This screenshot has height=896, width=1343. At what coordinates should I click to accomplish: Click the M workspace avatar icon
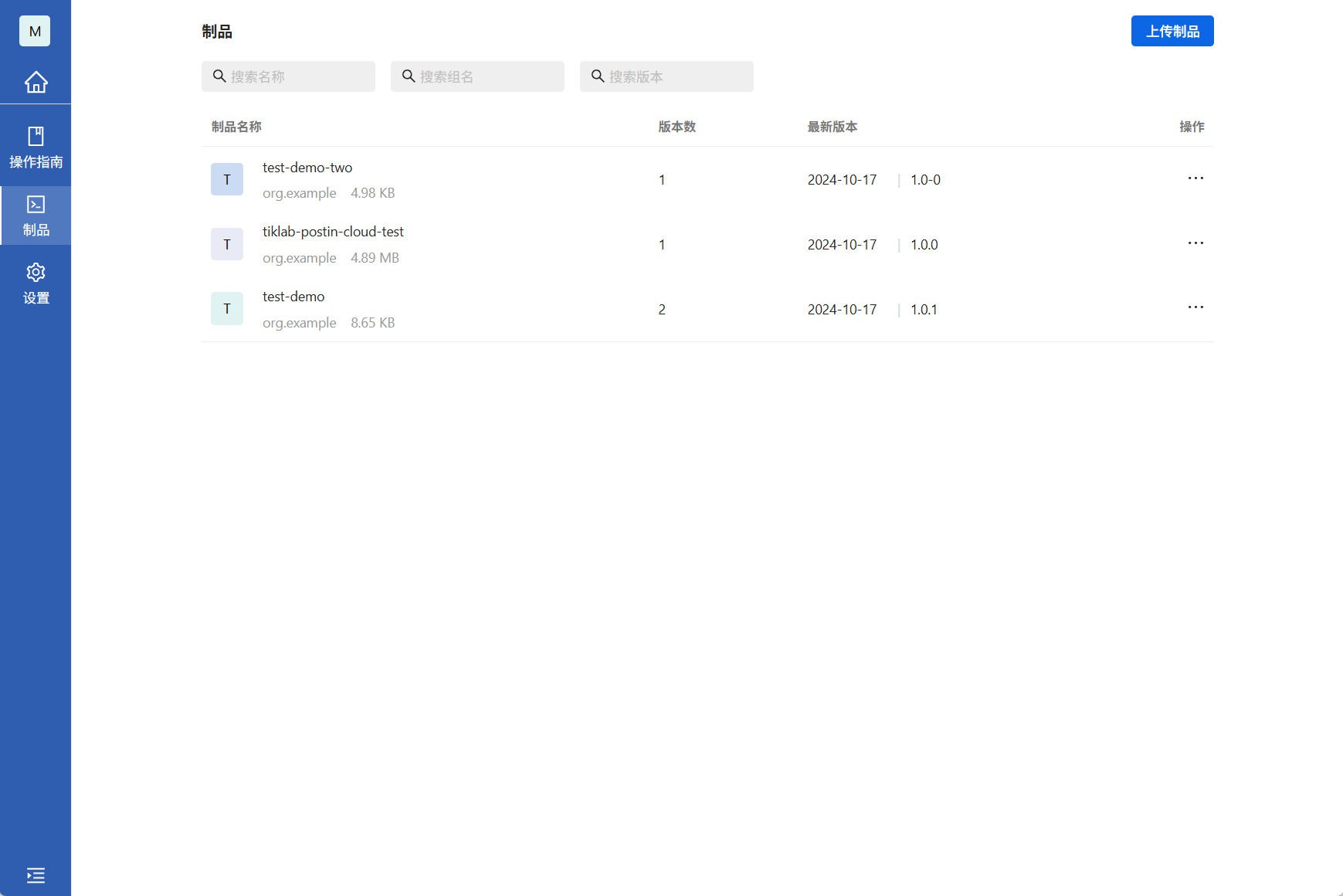[35, 31]
